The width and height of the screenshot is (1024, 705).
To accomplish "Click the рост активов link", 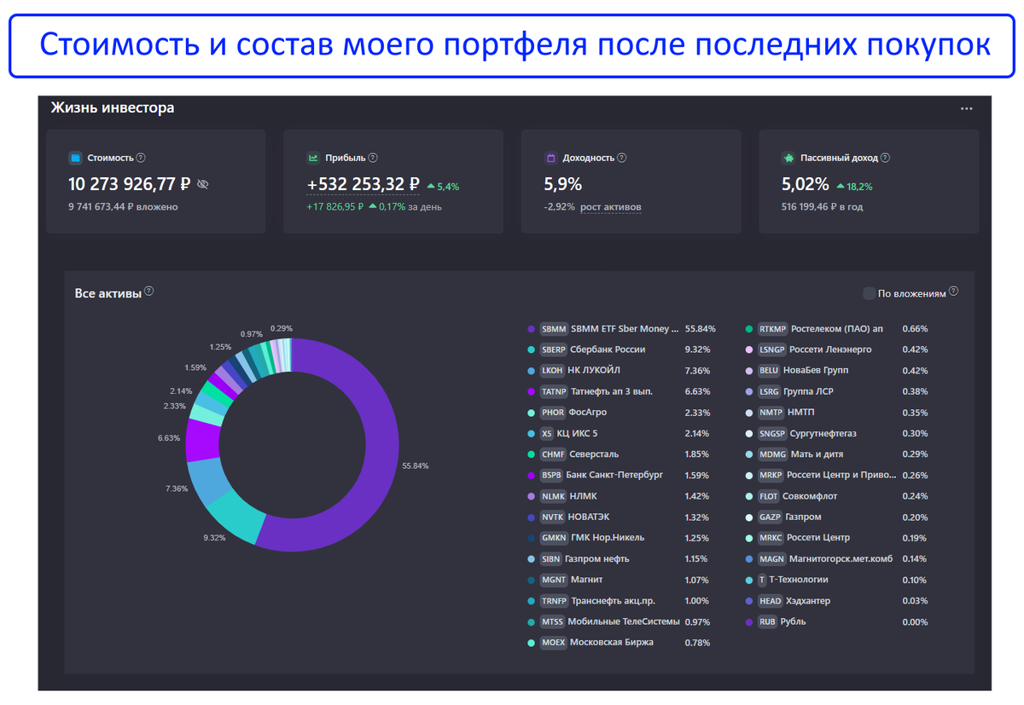I will click(610, 207).
